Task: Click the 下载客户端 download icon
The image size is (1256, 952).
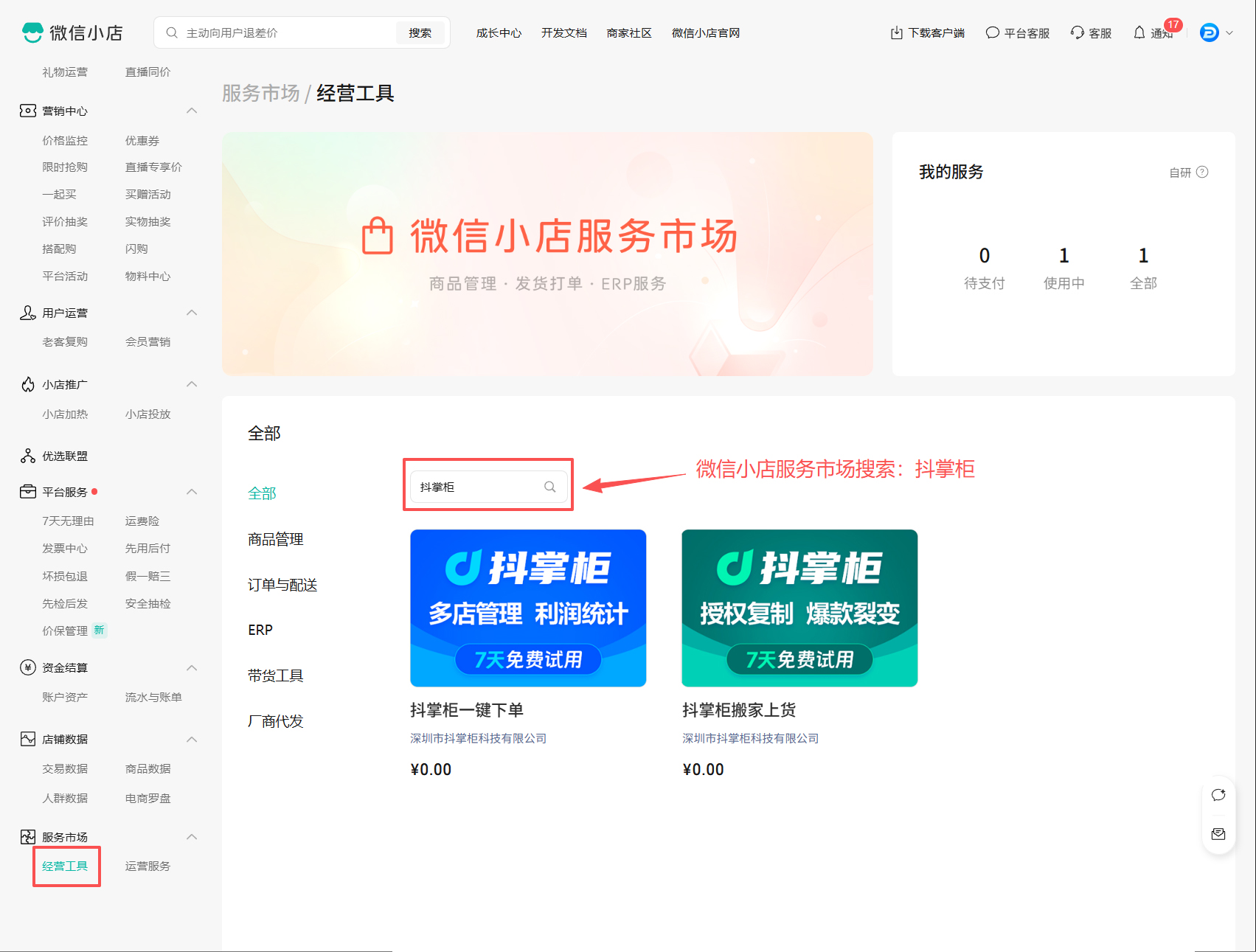Action: (x=897, y=33)
